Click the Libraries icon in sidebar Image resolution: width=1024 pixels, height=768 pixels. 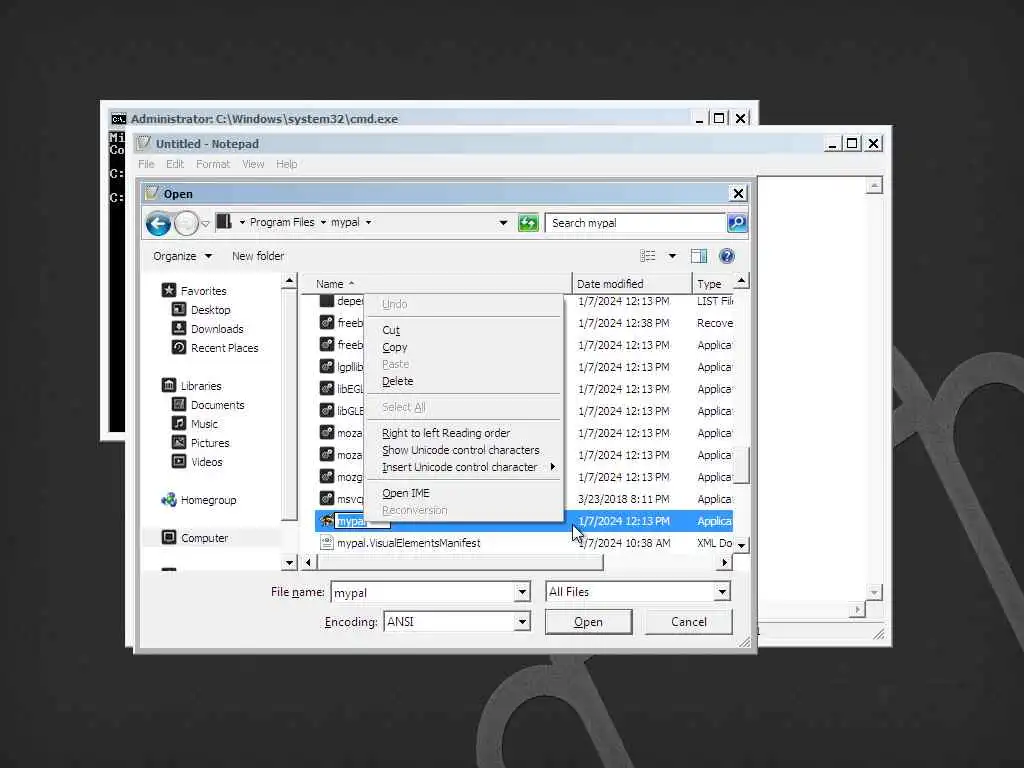pos(168,385)
